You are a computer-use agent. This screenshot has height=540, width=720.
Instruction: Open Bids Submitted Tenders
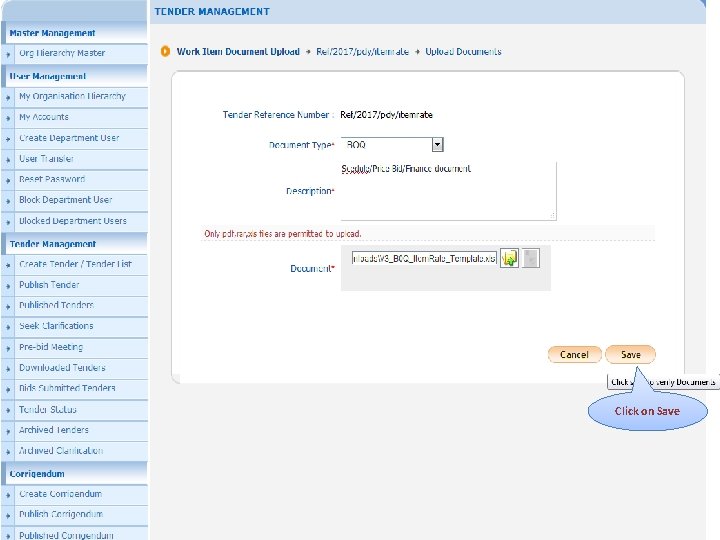tap(67, 388)
